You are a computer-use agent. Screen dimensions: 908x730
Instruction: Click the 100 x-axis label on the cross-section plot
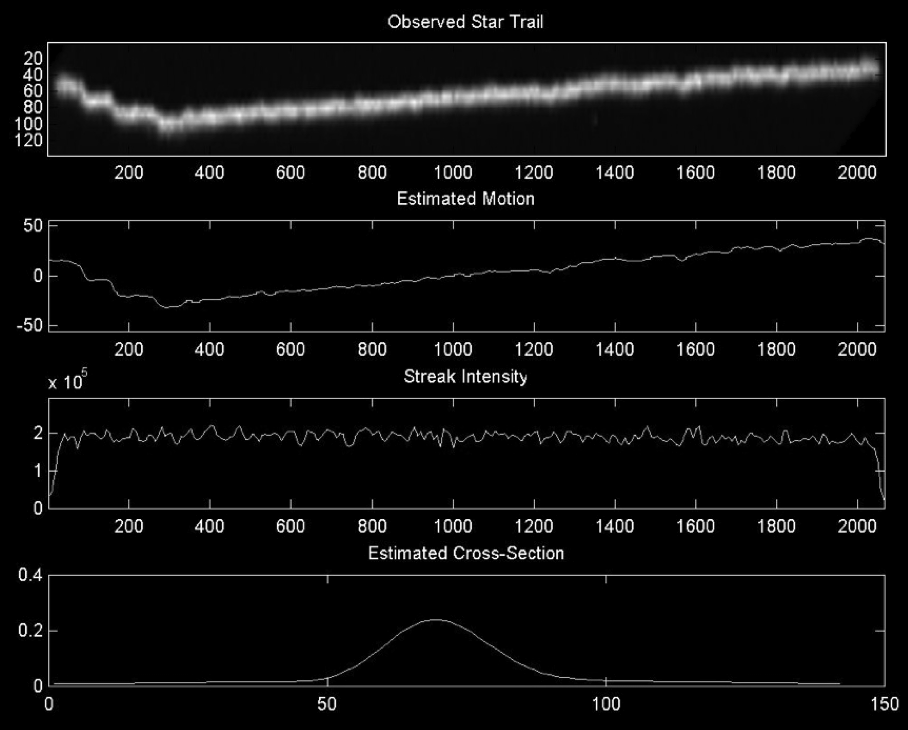pos(606,704)
